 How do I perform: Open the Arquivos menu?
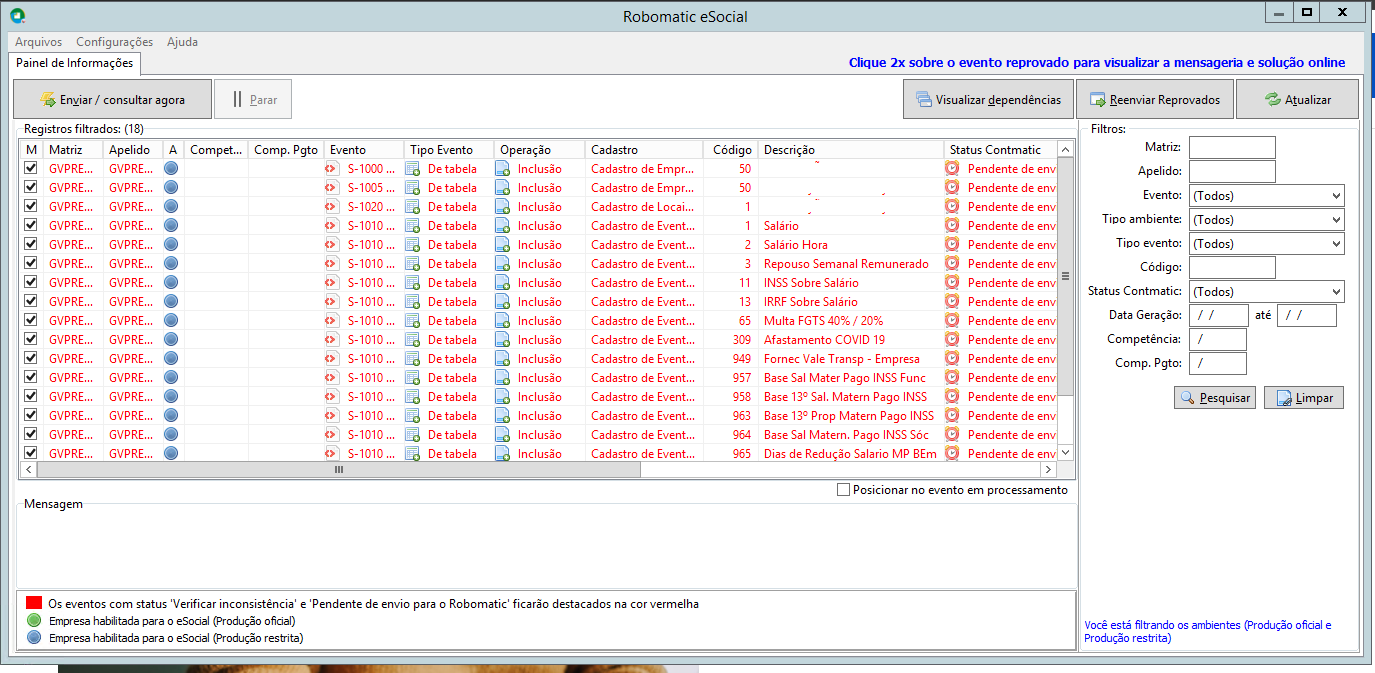point(38,42)
